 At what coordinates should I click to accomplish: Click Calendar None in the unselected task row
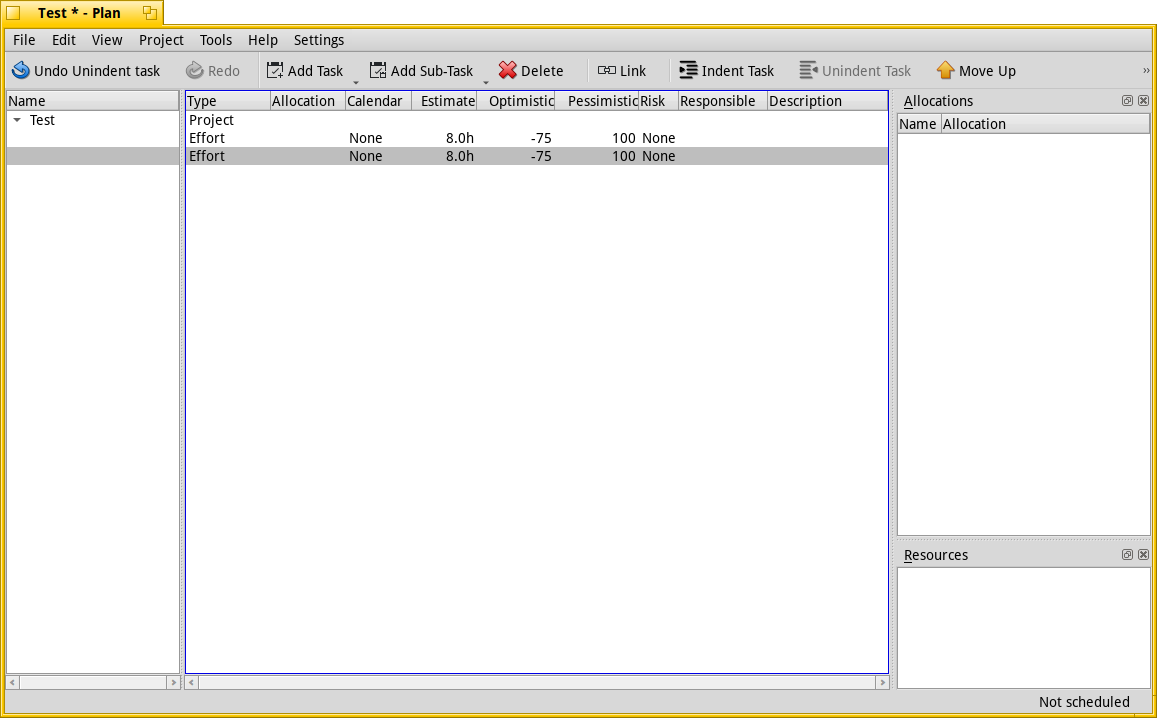[x=365, y=138]
